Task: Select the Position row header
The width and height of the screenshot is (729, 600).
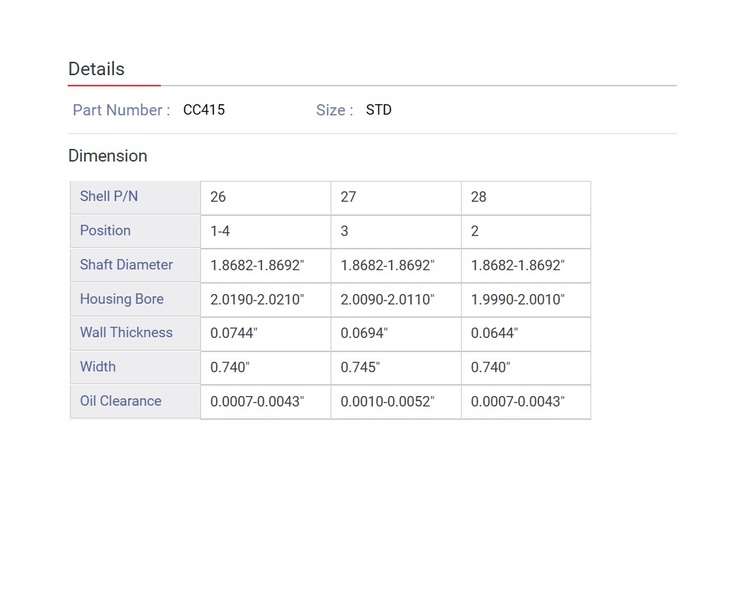Action: (105, 231)
